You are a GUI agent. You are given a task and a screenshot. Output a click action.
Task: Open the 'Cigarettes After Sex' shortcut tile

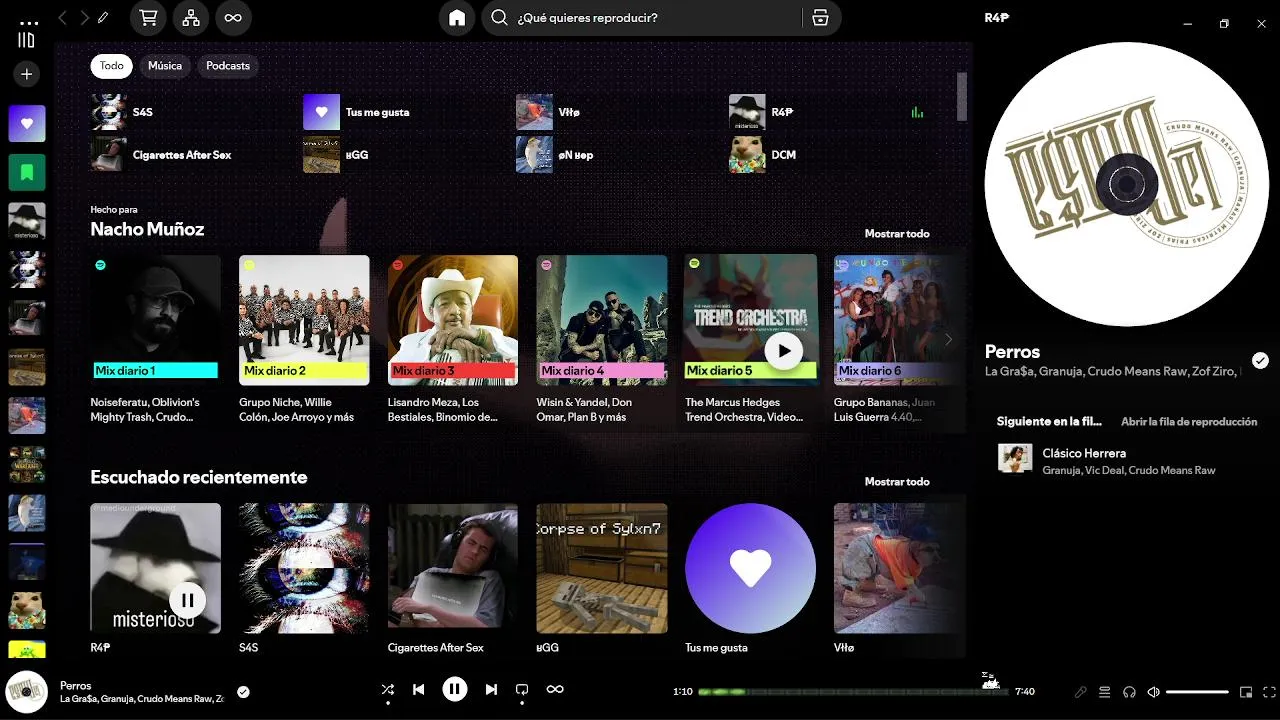point(193,155)
